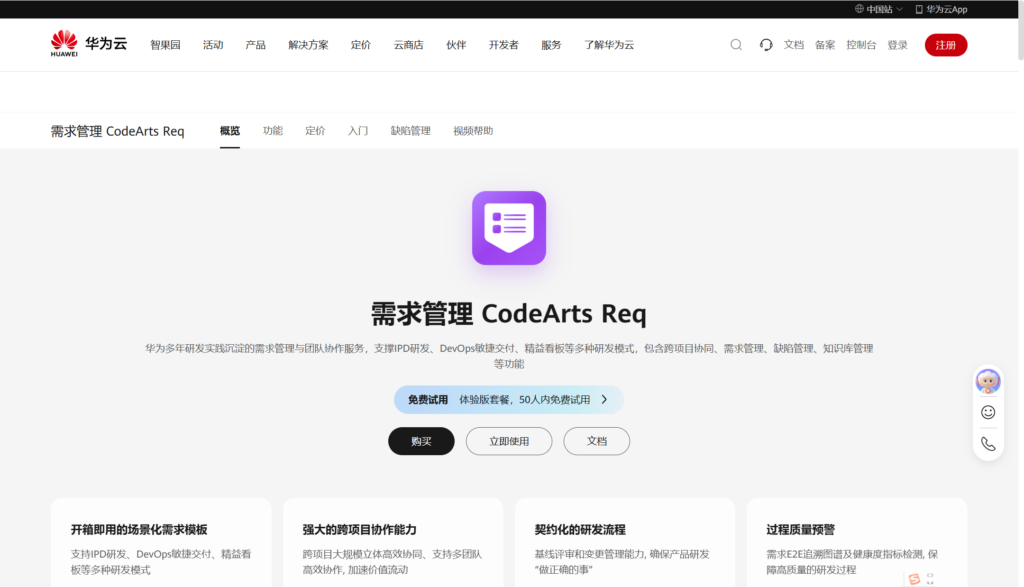Switch to the 入门 tab

358,131
